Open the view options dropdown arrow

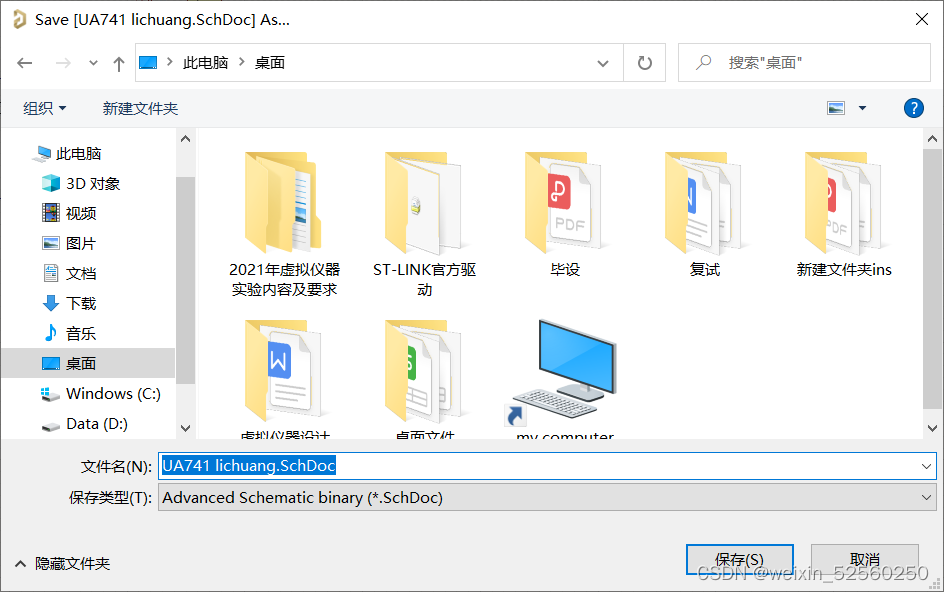(862, 108)
